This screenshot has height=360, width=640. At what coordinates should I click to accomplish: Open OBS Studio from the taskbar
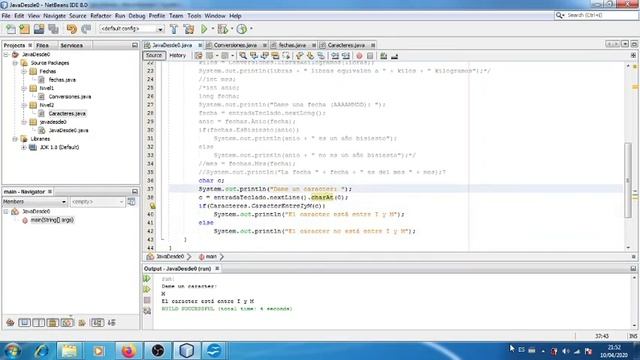(x=158, y=351)
